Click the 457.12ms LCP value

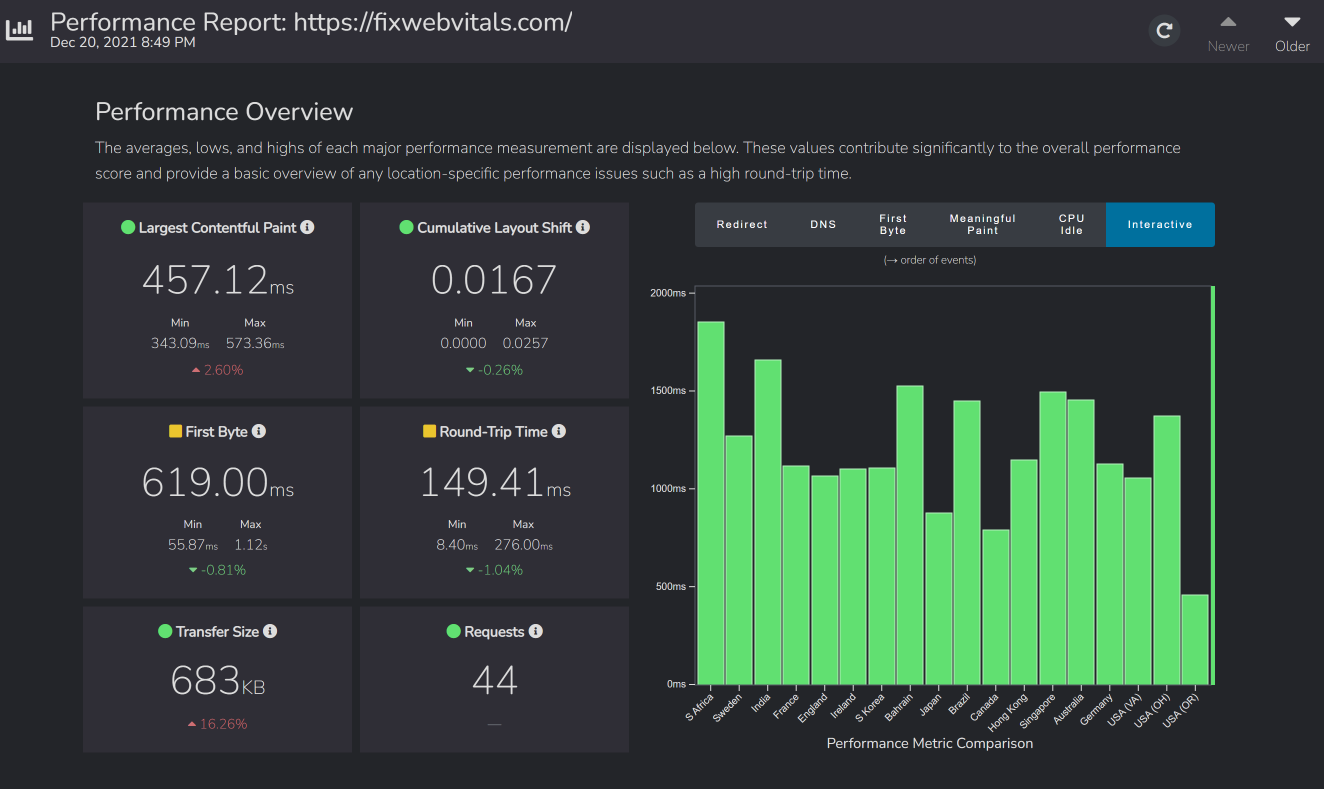pyautogui.click(x=218, y=280)
